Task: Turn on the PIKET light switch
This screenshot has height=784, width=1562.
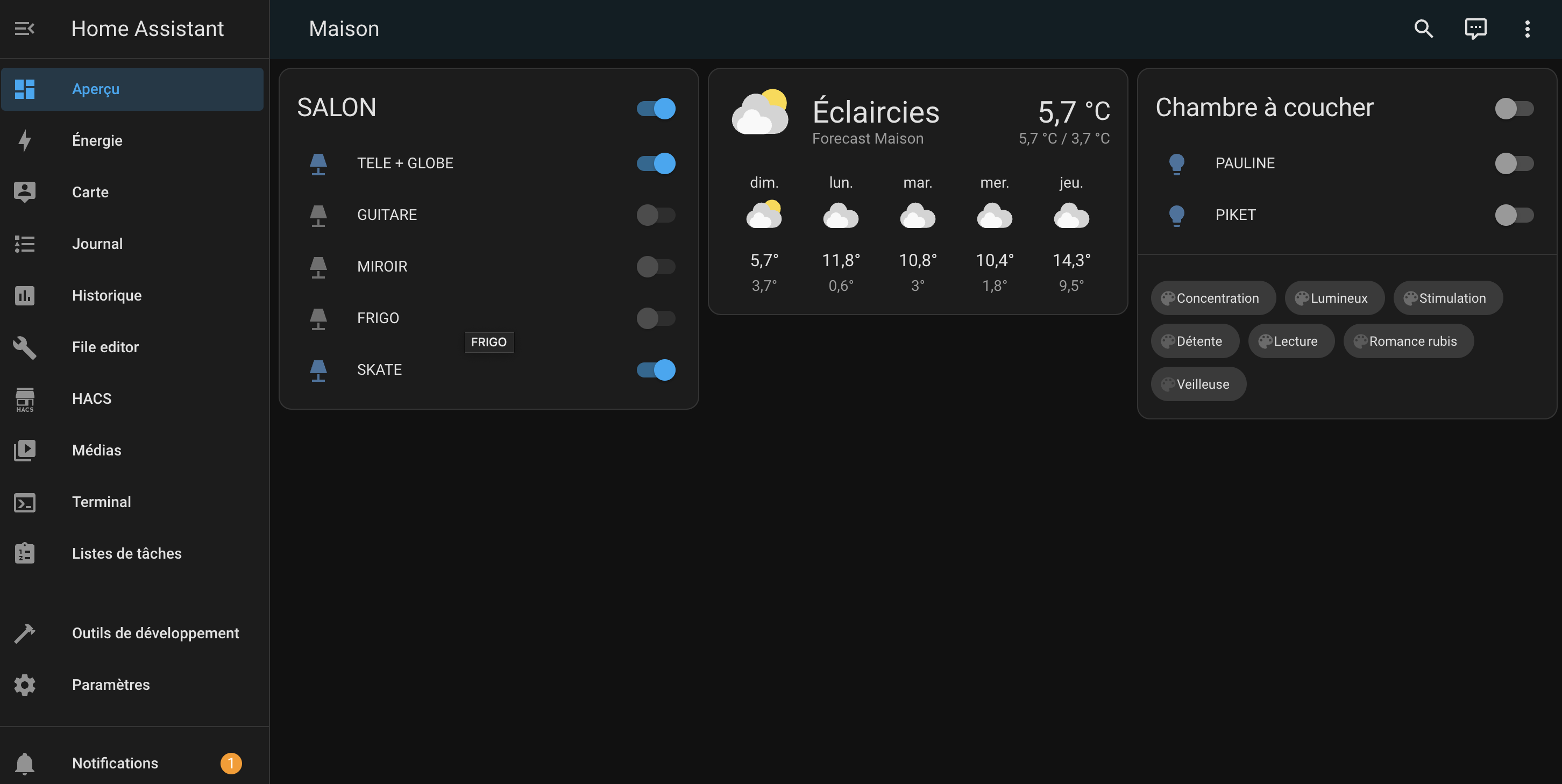Action: tap(1514, 215)
